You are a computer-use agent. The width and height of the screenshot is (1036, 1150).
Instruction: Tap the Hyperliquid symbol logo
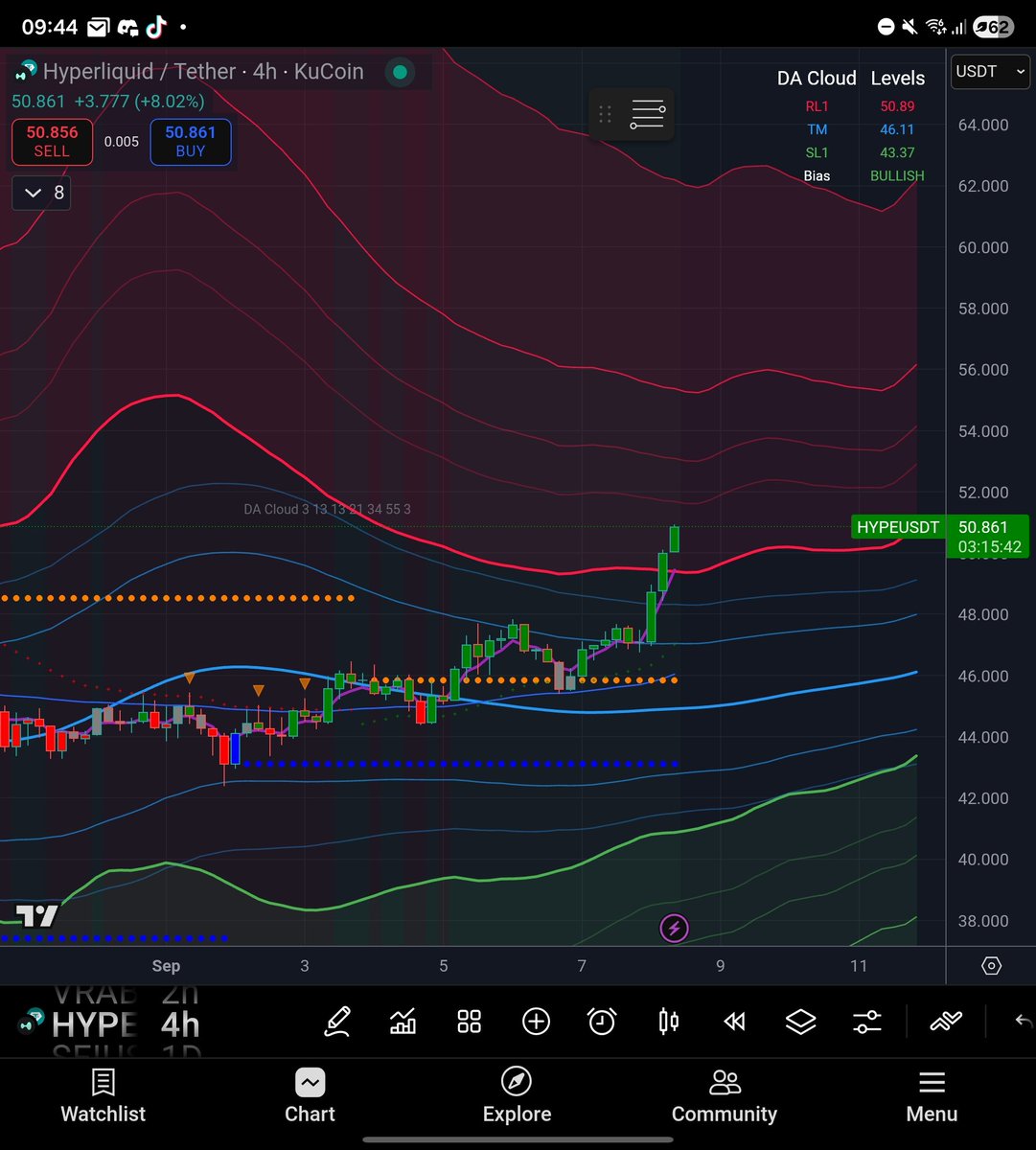pyautogui.click(x=26, y=71)
